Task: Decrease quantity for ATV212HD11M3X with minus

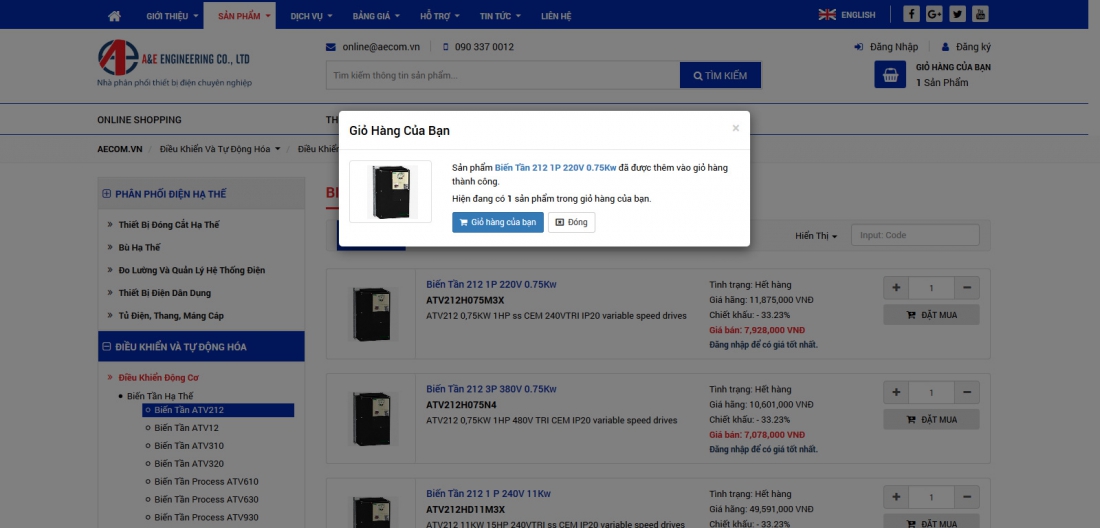Action: (967, 497)
